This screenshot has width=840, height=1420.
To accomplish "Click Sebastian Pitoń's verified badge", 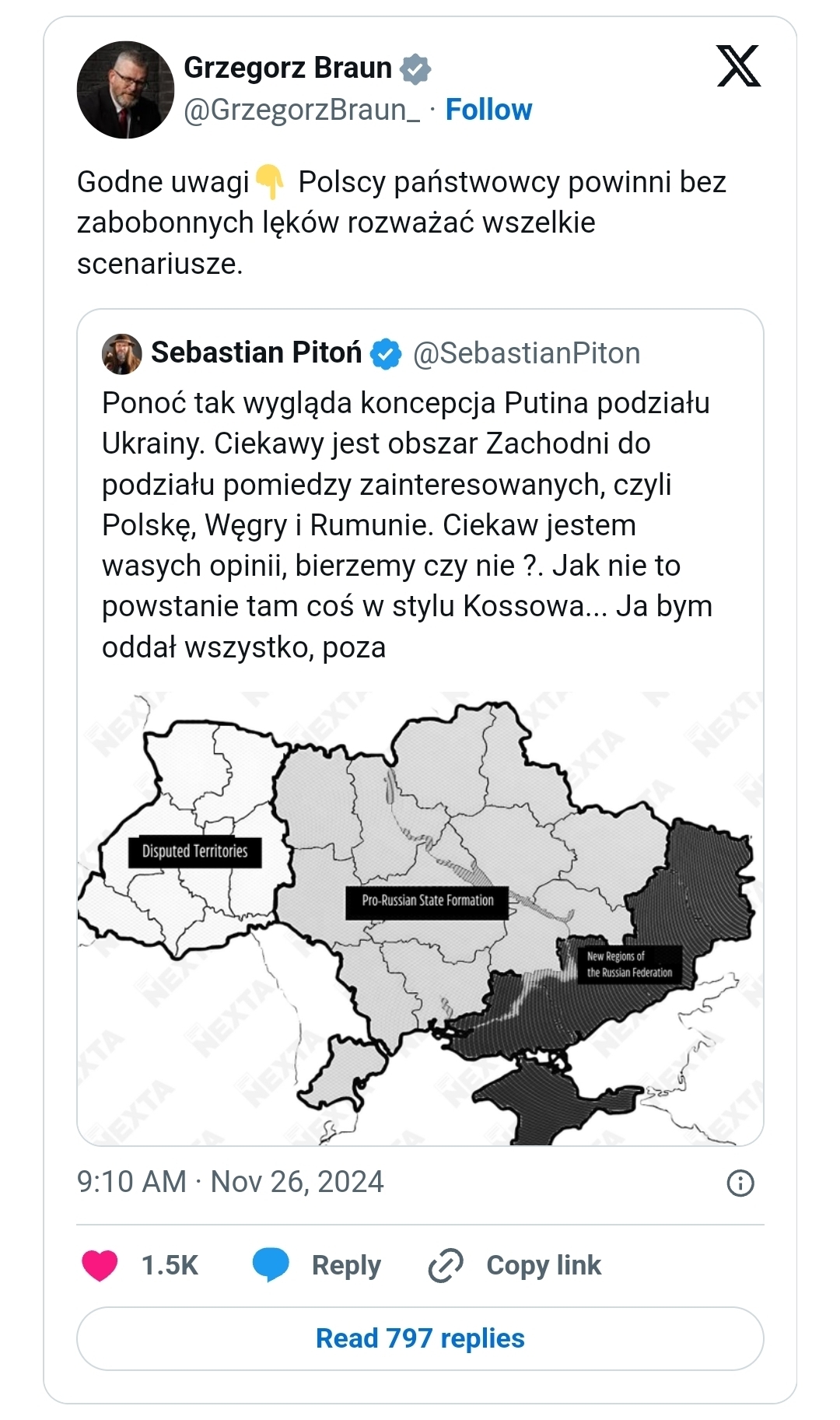I will click(x=386, y=353).
